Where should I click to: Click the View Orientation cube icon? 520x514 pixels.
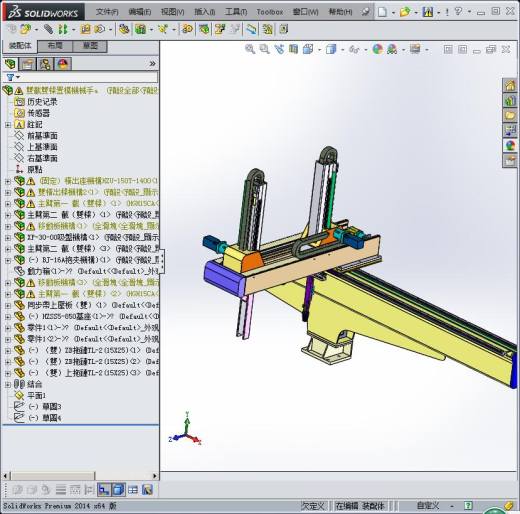(308, 49)
